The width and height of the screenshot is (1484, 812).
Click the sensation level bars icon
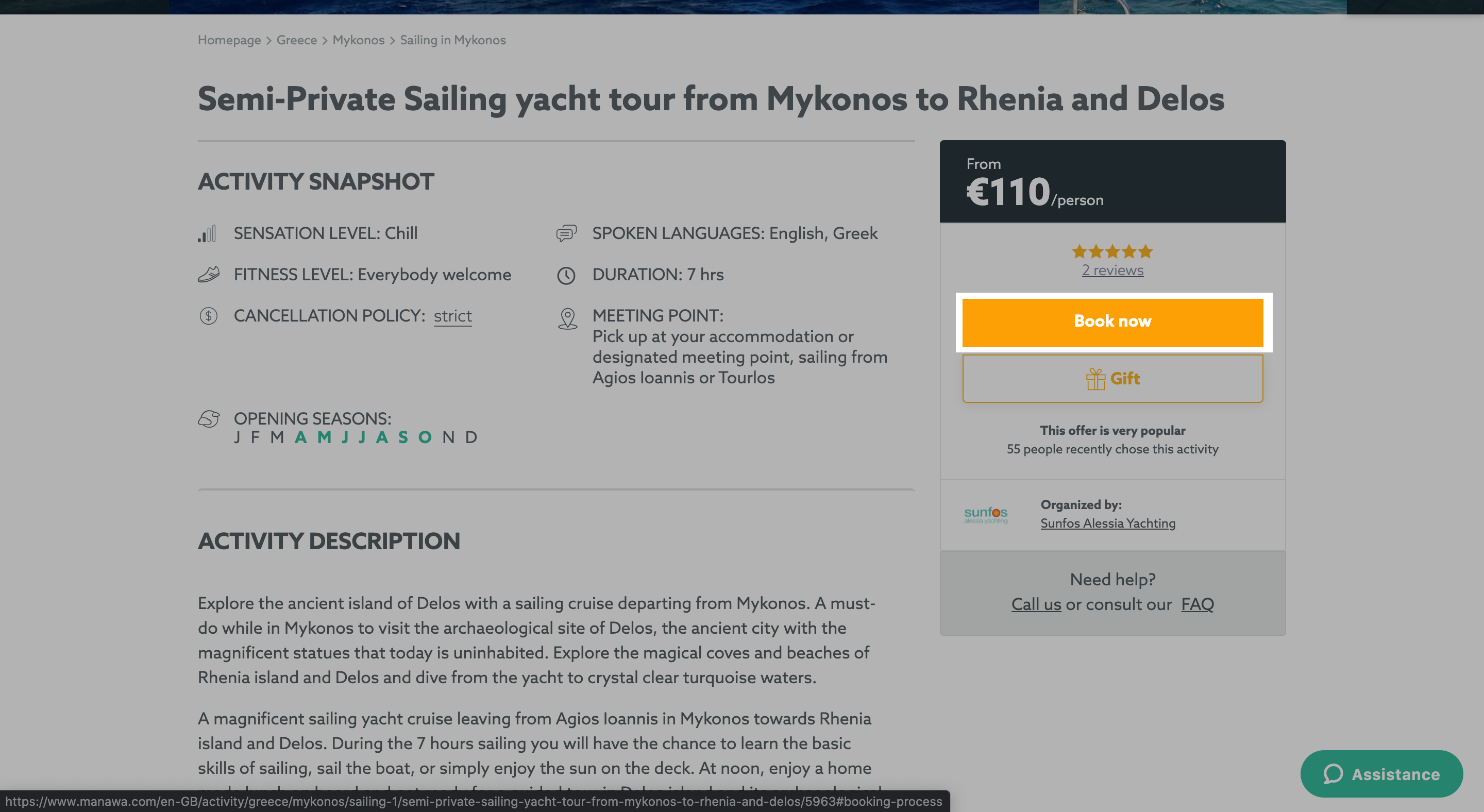(207, 234)
